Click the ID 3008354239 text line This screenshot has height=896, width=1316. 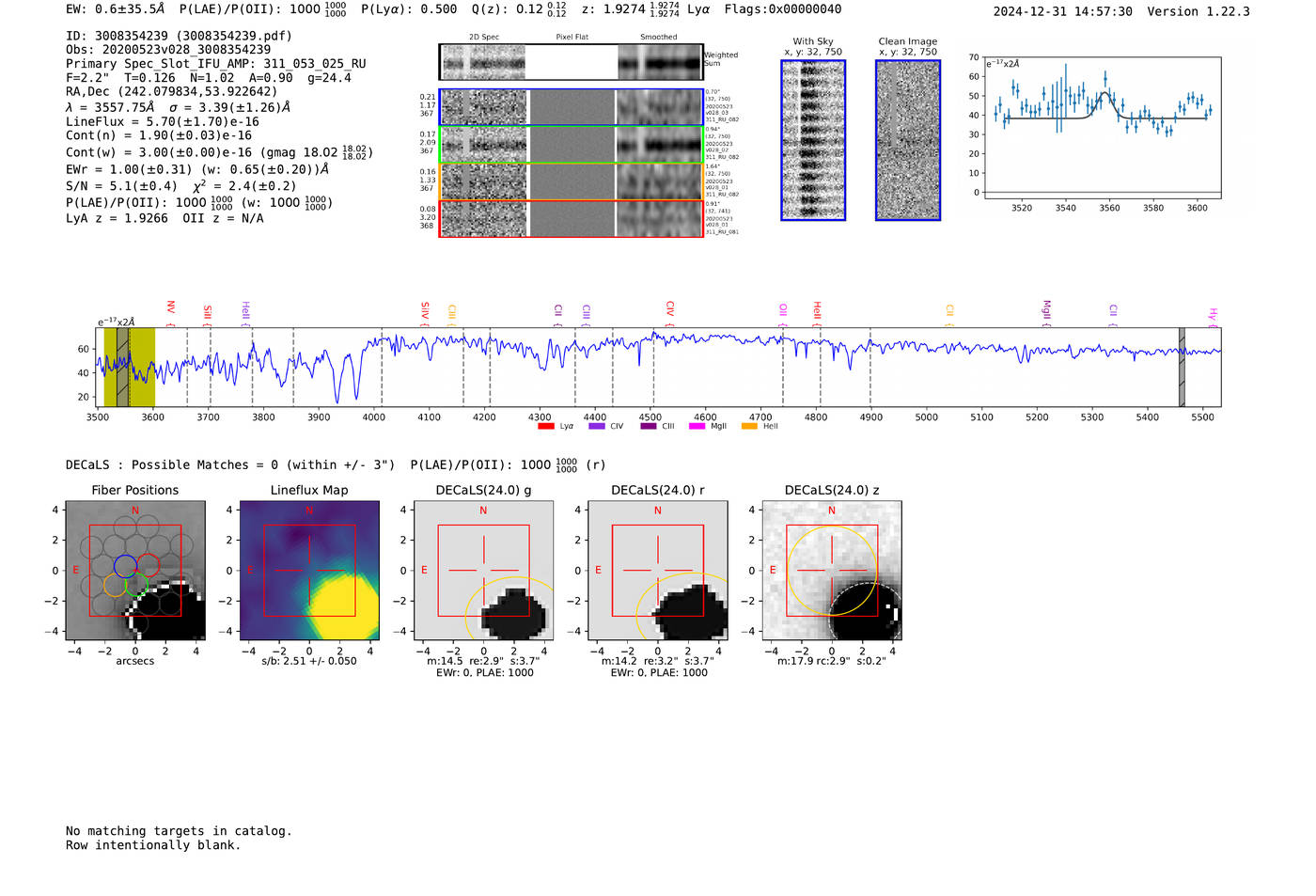coord(179,36)
